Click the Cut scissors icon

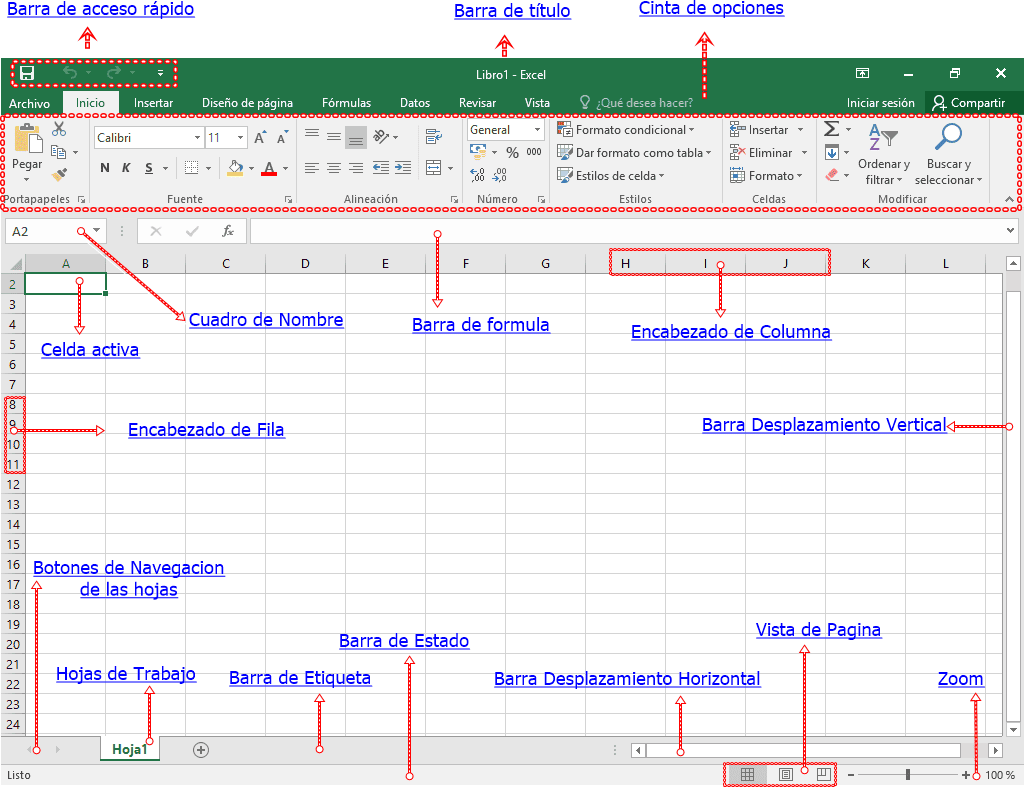(x=59, y=130)
